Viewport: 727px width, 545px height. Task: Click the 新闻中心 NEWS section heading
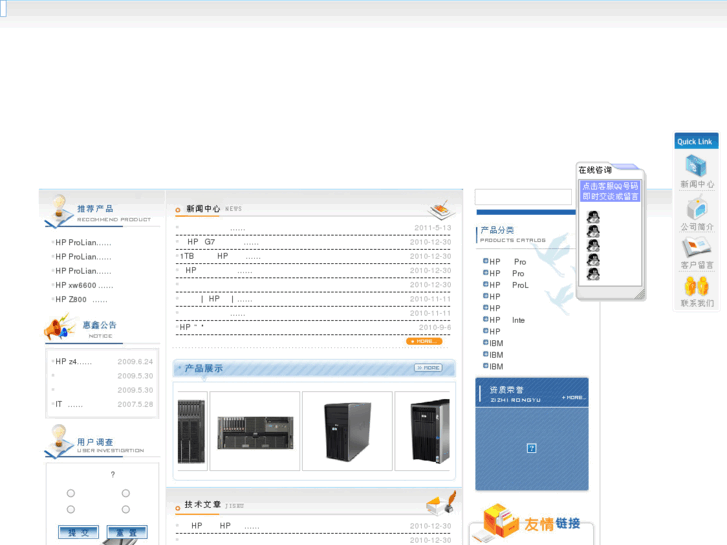pos(213,209)
